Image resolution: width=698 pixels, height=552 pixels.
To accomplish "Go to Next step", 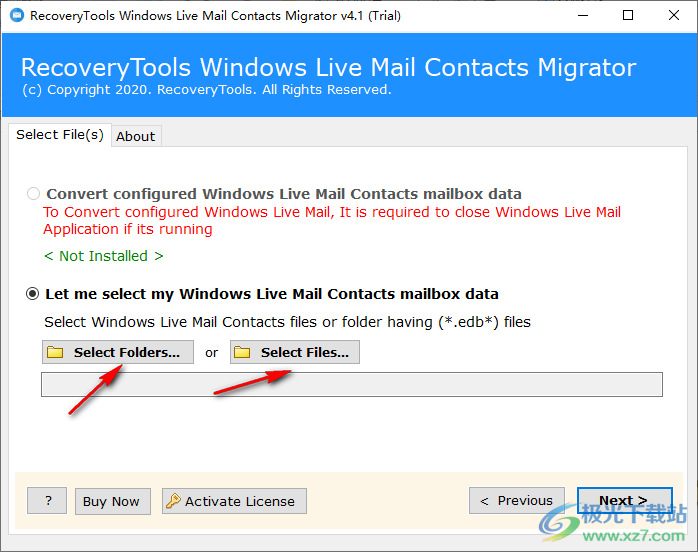I will point(625,500).
